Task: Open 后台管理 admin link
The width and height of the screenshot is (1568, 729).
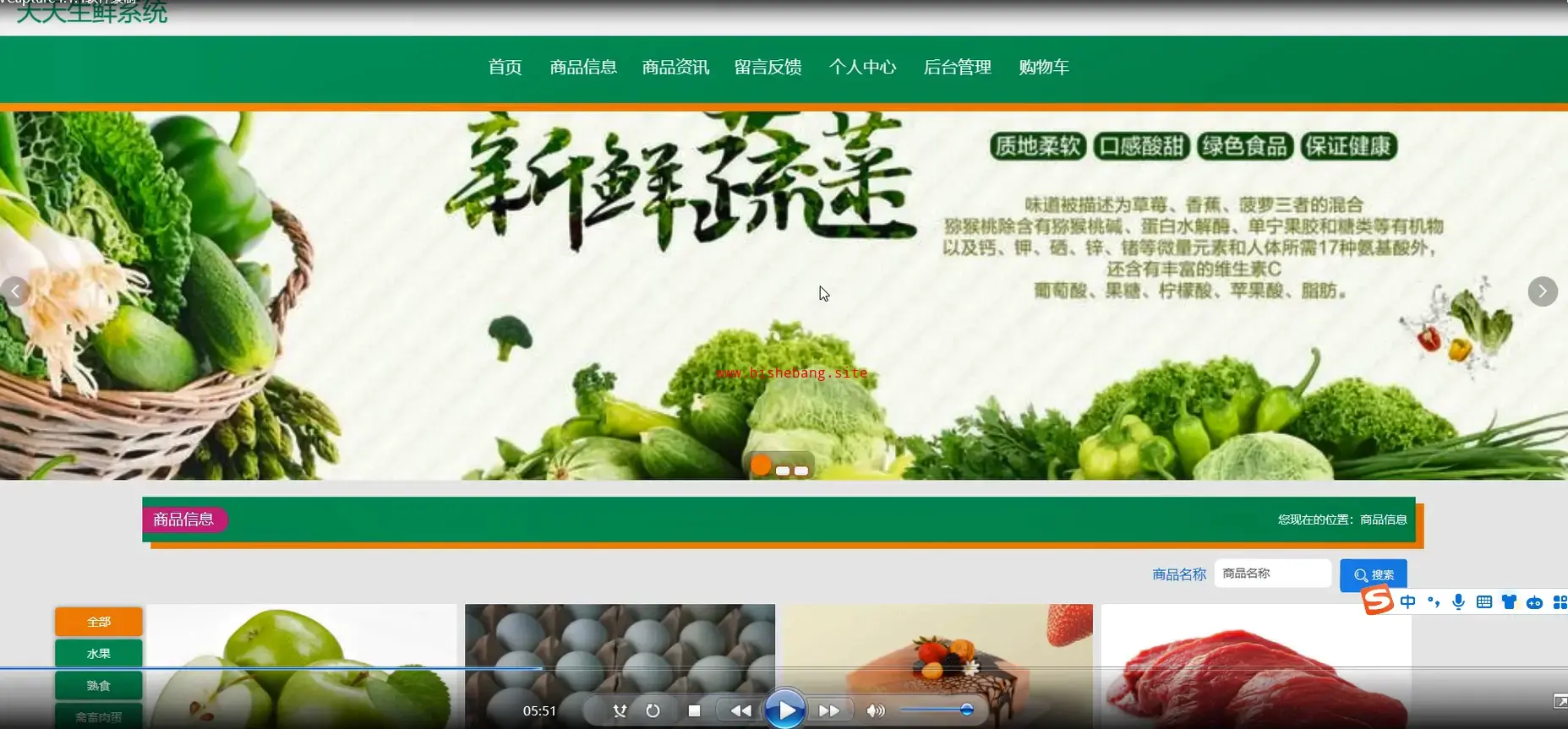Action: pyautogui.click(x=958, y=68)
